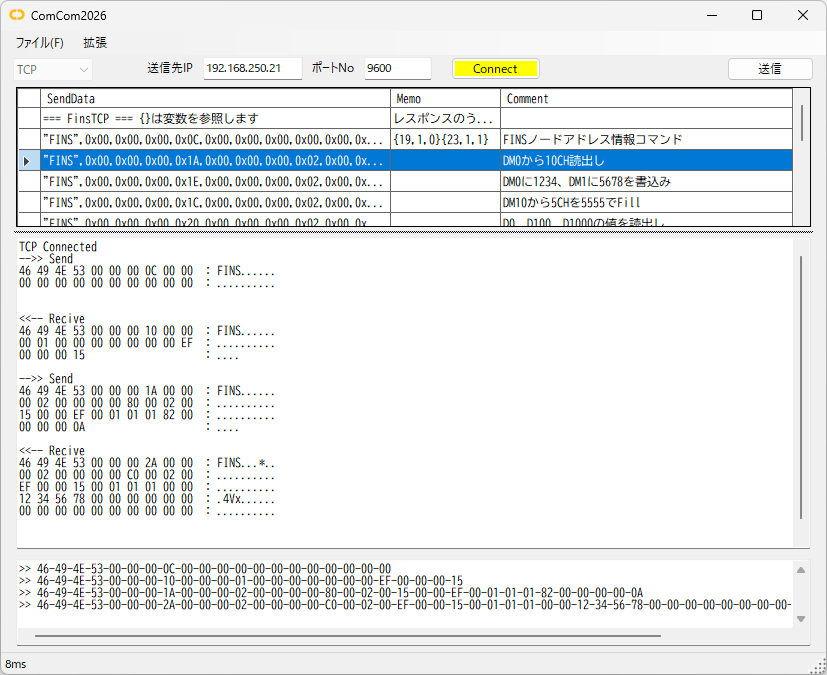Click the yellow Connect button
827x675 pixels.
coord(495,69)
